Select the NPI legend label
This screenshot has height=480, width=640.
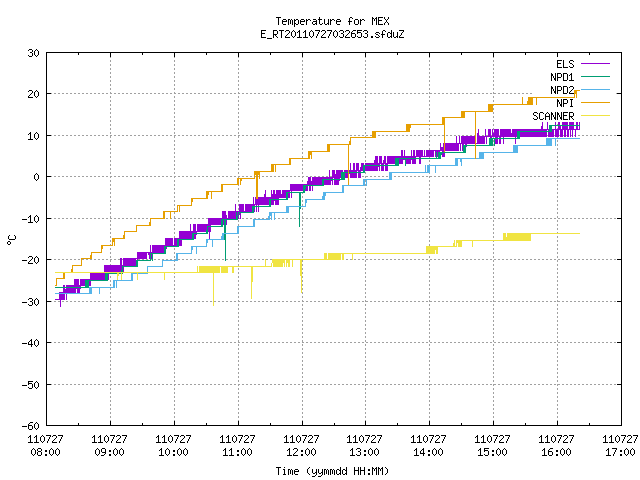pyautogui.click(x=565, y=103)
